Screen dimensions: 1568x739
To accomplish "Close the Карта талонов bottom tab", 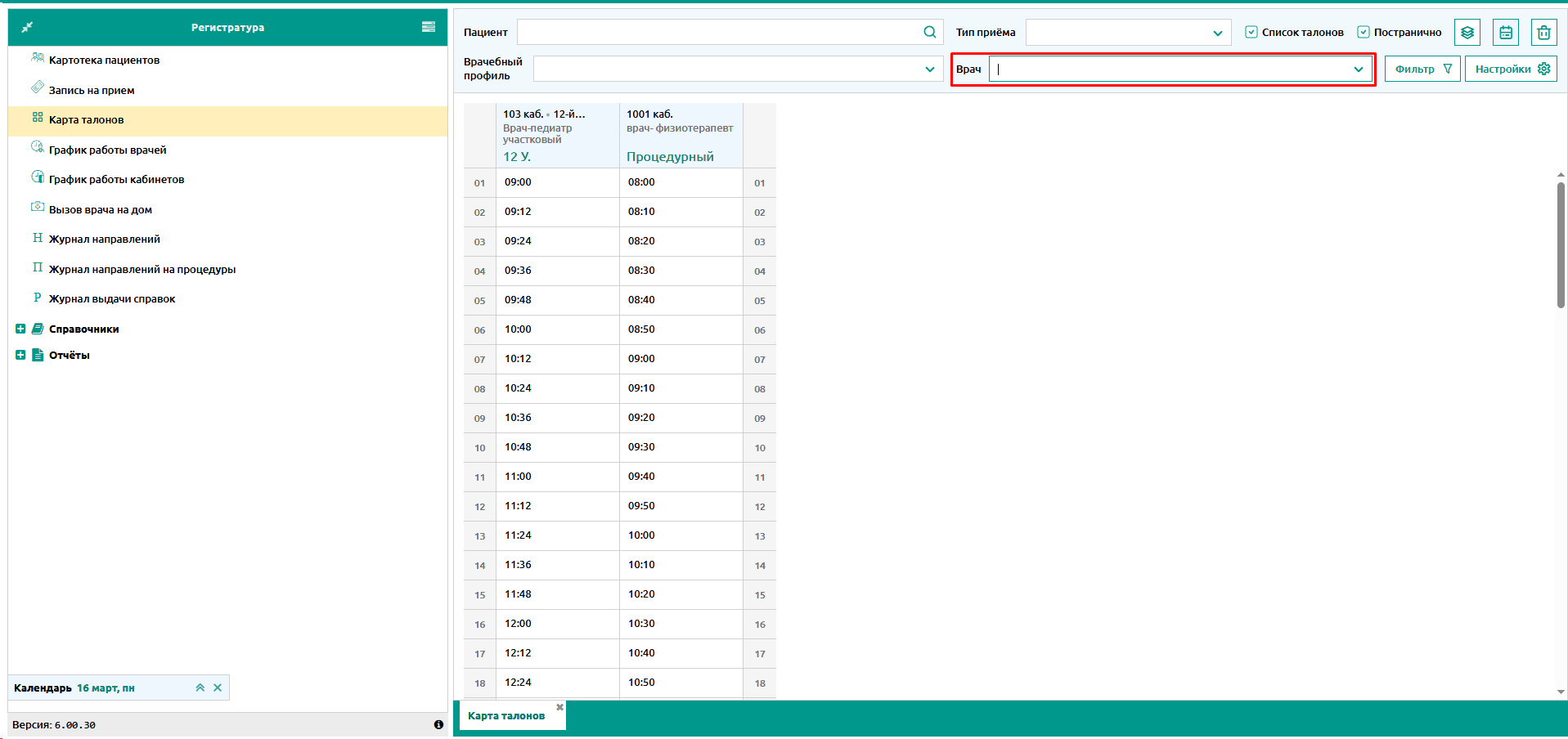I will coord(559,707).
